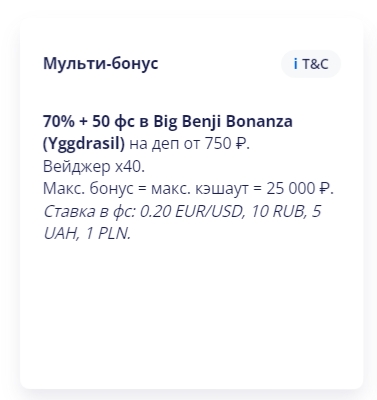This screenshot has height=400, width=377.
Task: Click the Макс. бонус text
Action: (x=88, y=189)
